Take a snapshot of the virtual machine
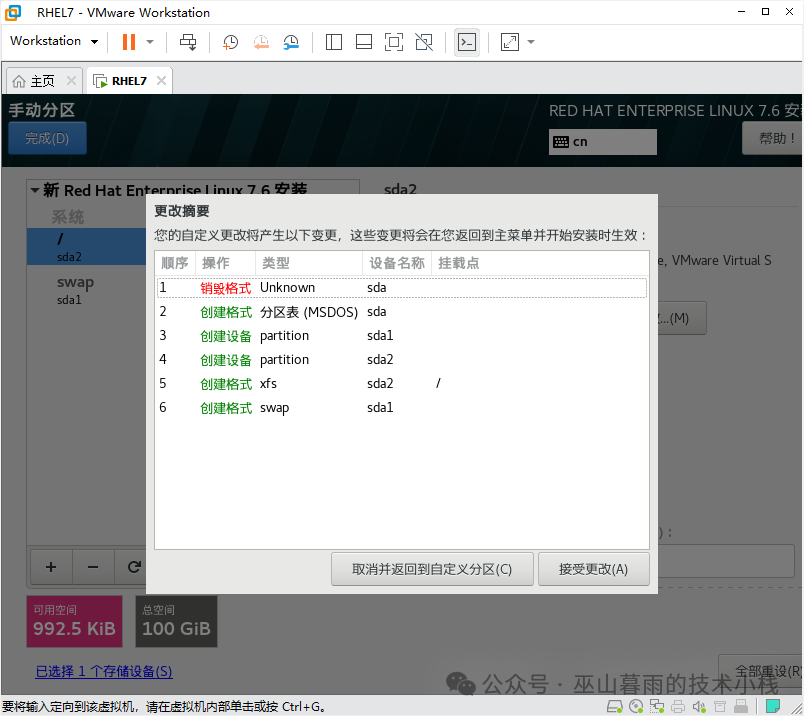 (x=230, y=41)
